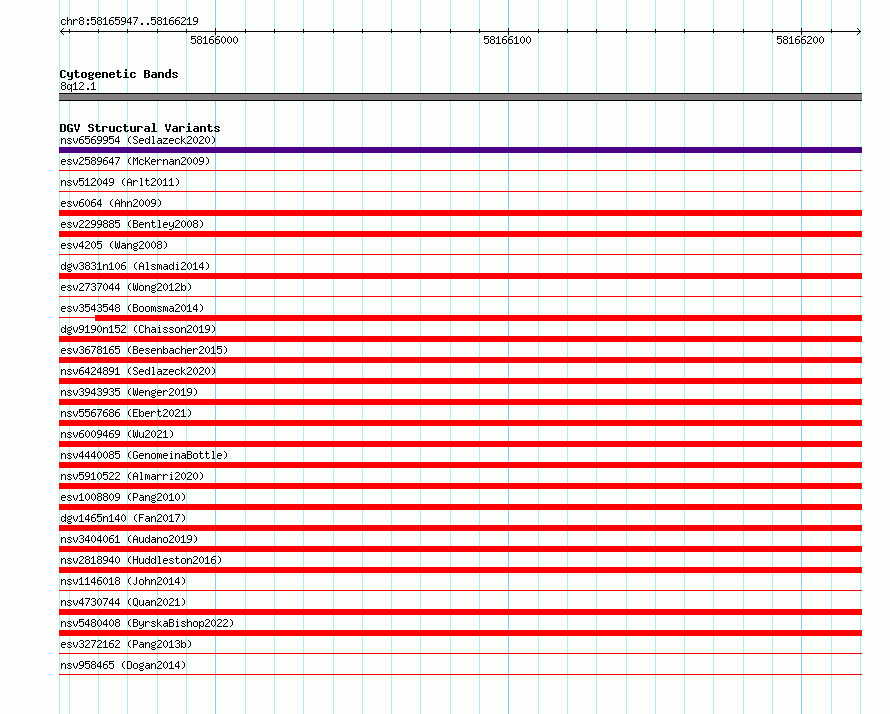This screenshot has width=890, height=714.
Task: Select variant nsv958465 (Dogan2014)
Action: coord(123,665)
